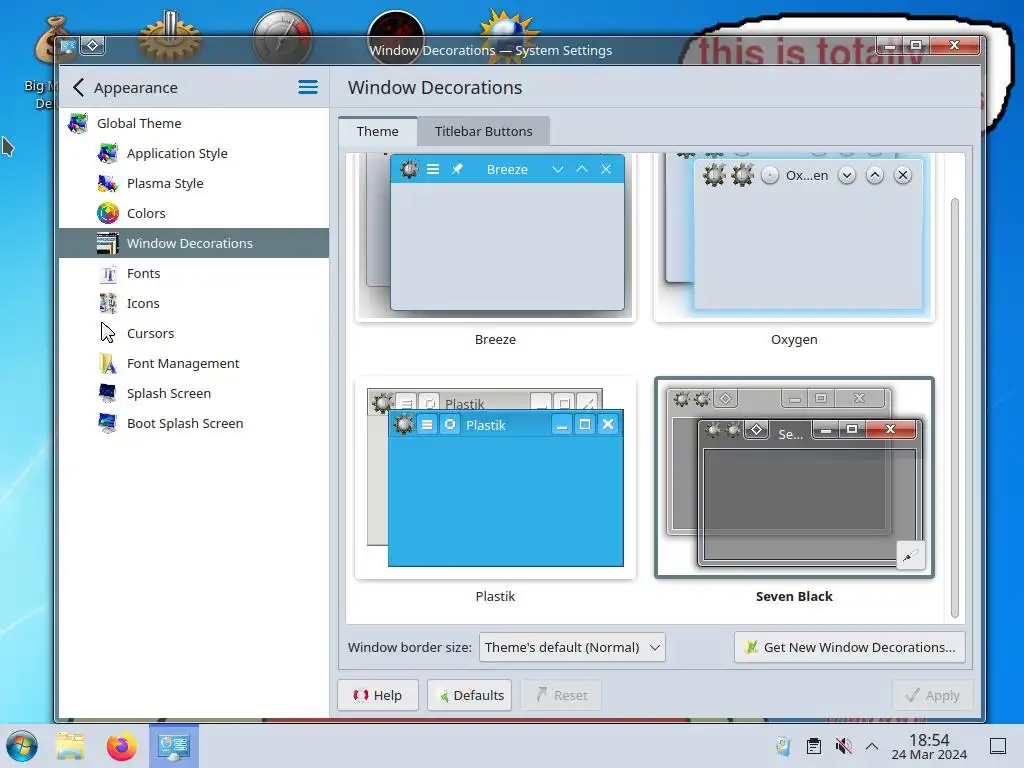Expand hidden system tray icons arrow
The image size is (1024, 768).
point(872,746)
